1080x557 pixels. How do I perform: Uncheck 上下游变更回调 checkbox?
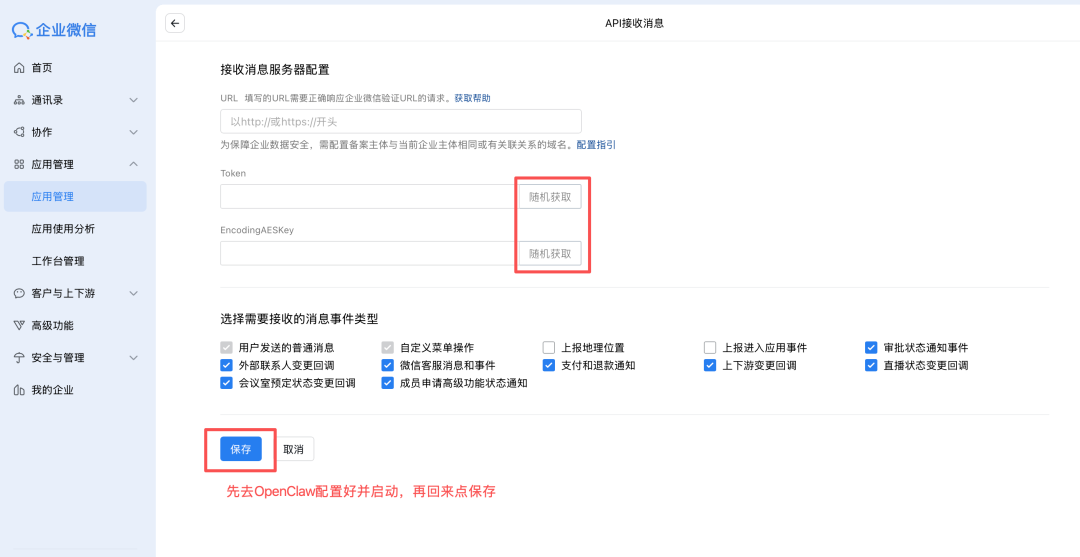click(x=710, y=365)
